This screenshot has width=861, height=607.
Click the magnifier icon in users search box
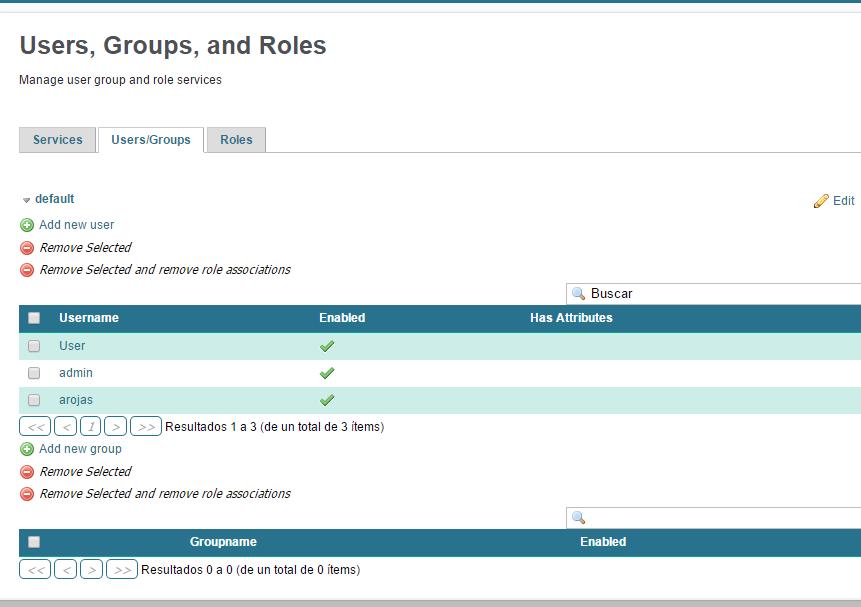click(x=578, y=294)
